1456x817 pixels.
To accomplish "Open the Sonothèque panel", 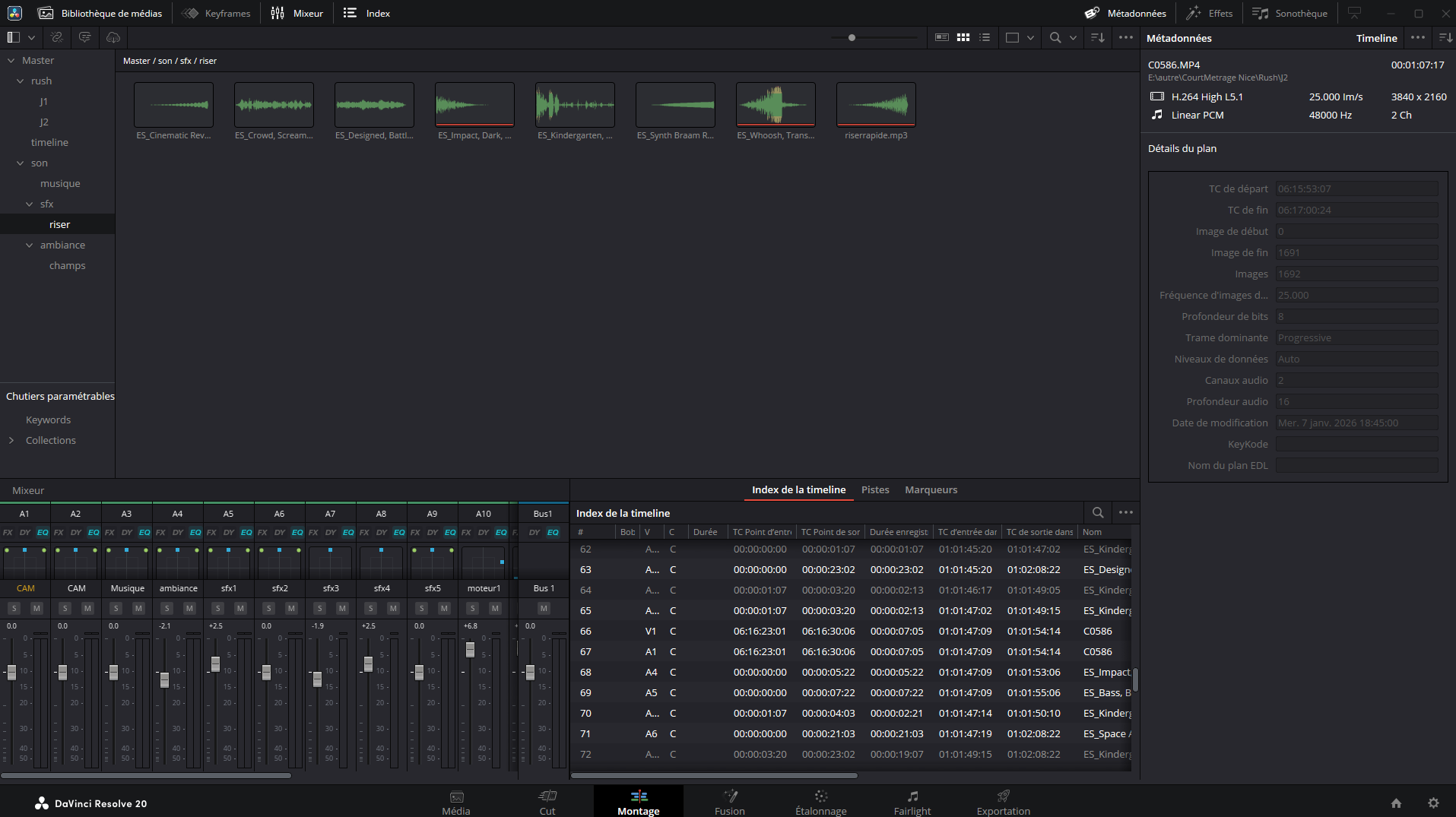I will point(1290,13).
